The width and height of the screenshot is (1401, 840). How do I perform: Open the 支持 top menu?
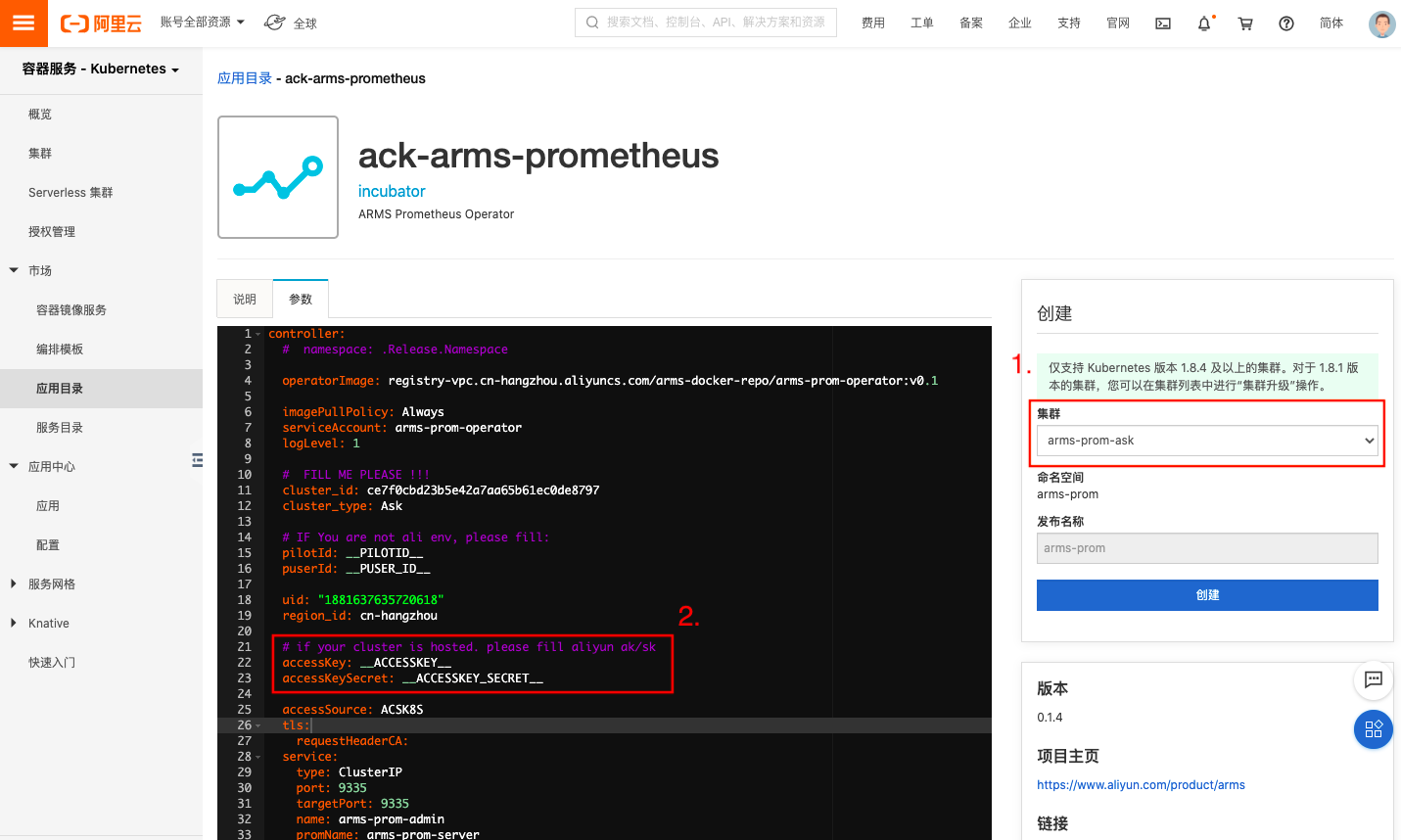click(x=1069, y=23)
